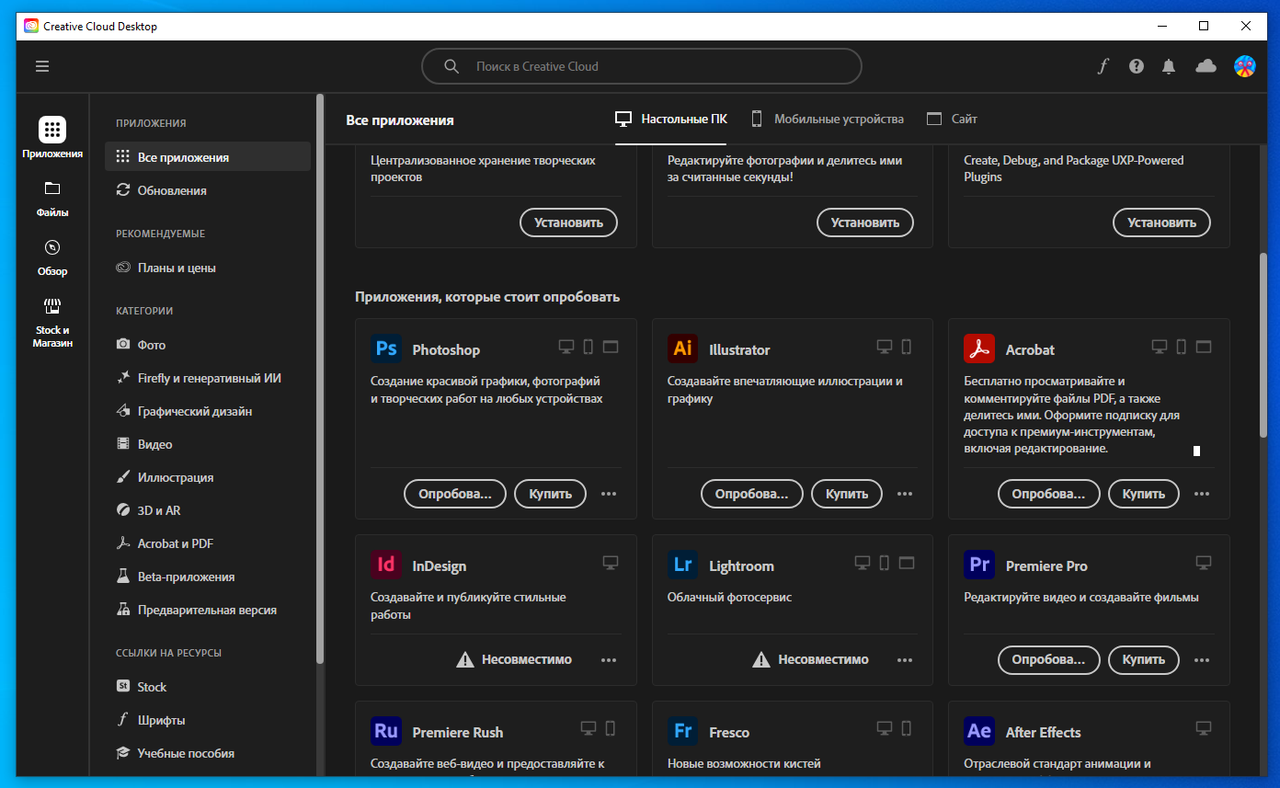The height and width of the screenshot is (788, 1280).
Task: Click Опробовать for Illustrator
Action: (752, 494)
